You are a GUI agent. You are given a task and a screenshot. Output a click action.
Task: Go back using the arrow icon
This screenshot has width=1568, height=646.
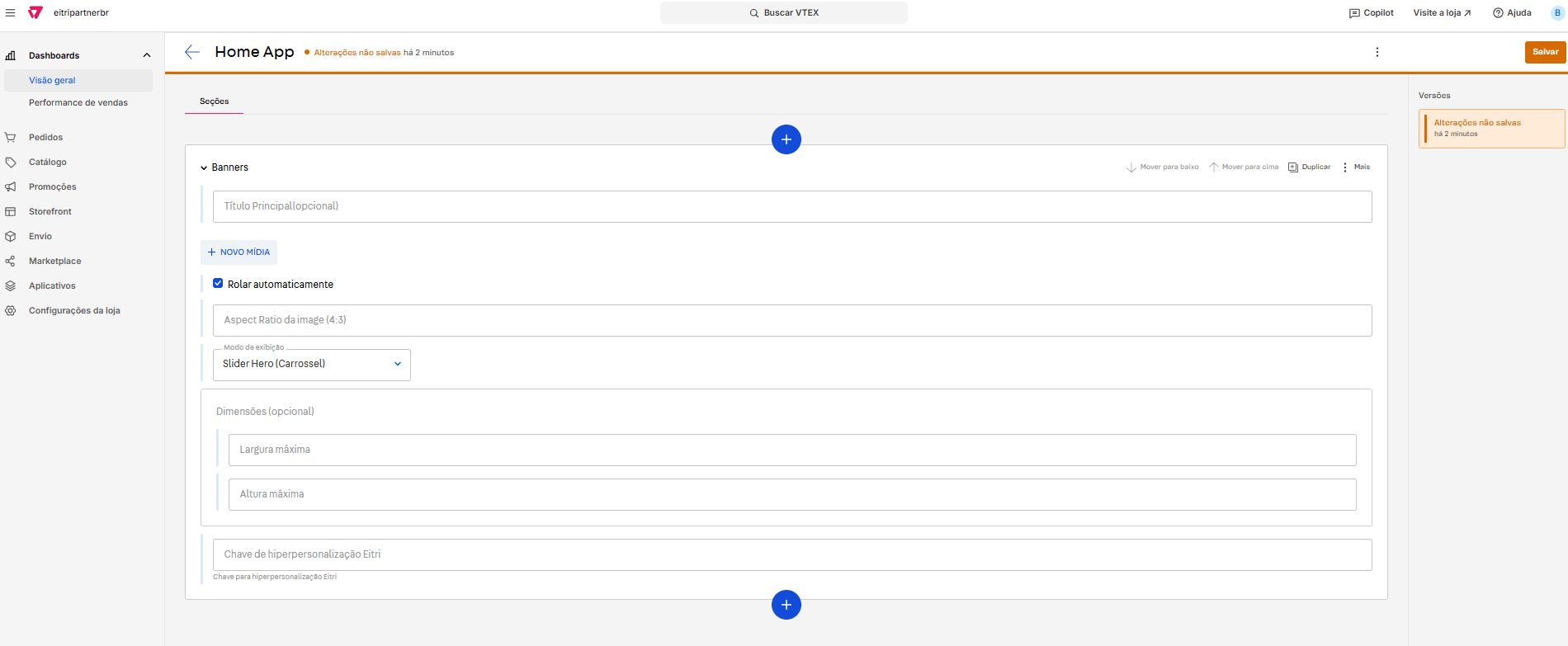[x=192, y=52]
